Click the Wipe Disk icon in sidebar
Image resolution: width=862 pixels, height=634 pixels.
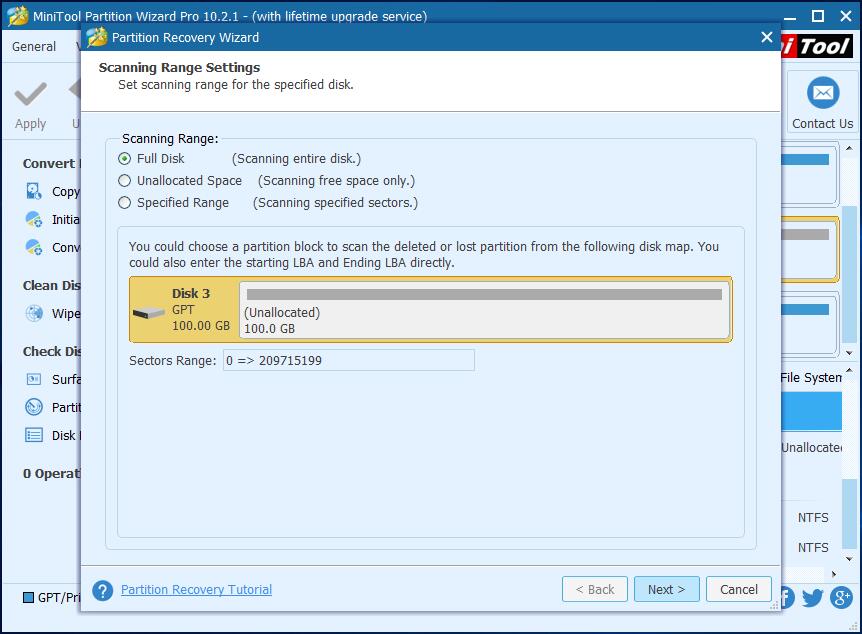coord(34,313)
